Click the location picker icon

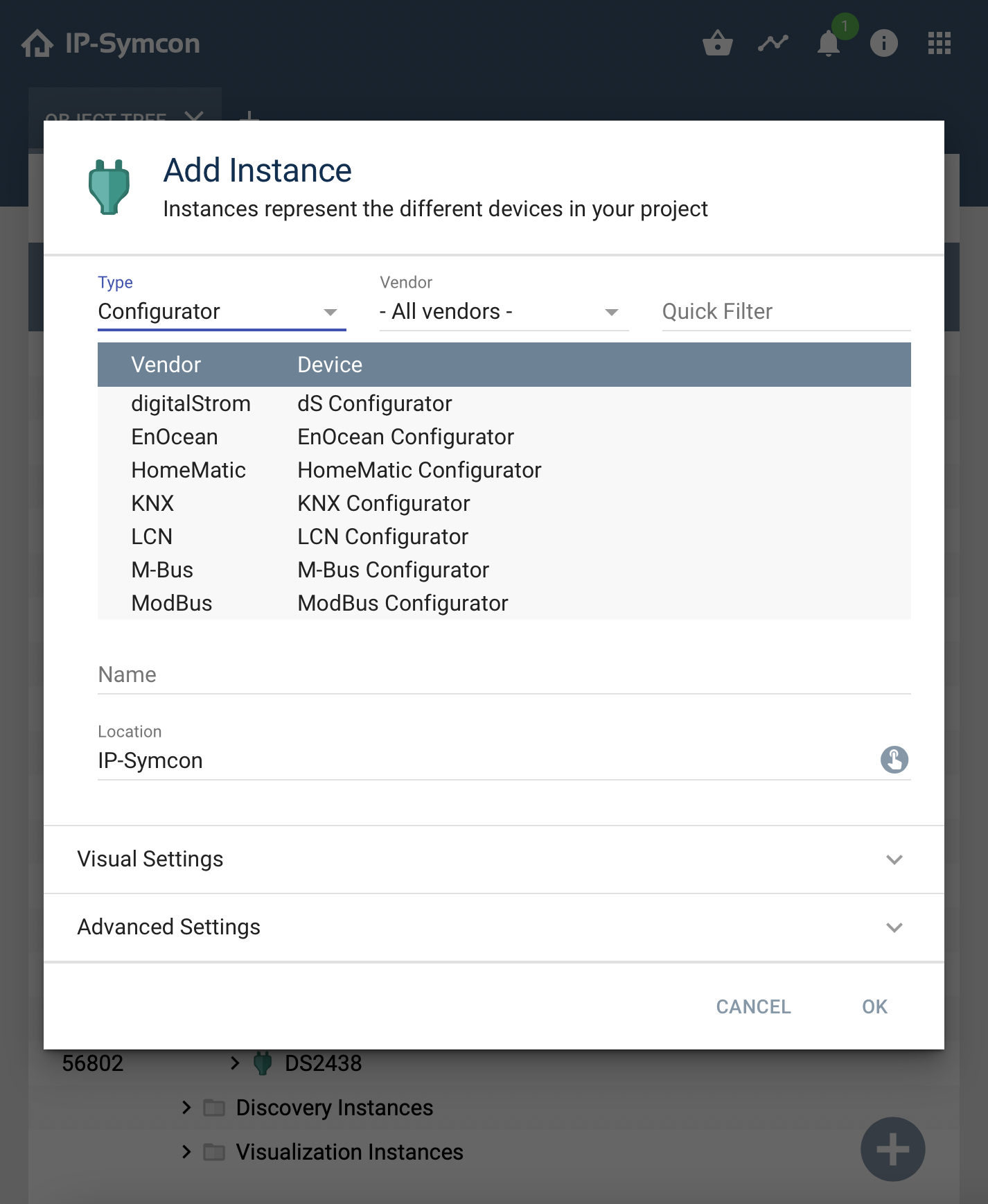coord(894,760)
